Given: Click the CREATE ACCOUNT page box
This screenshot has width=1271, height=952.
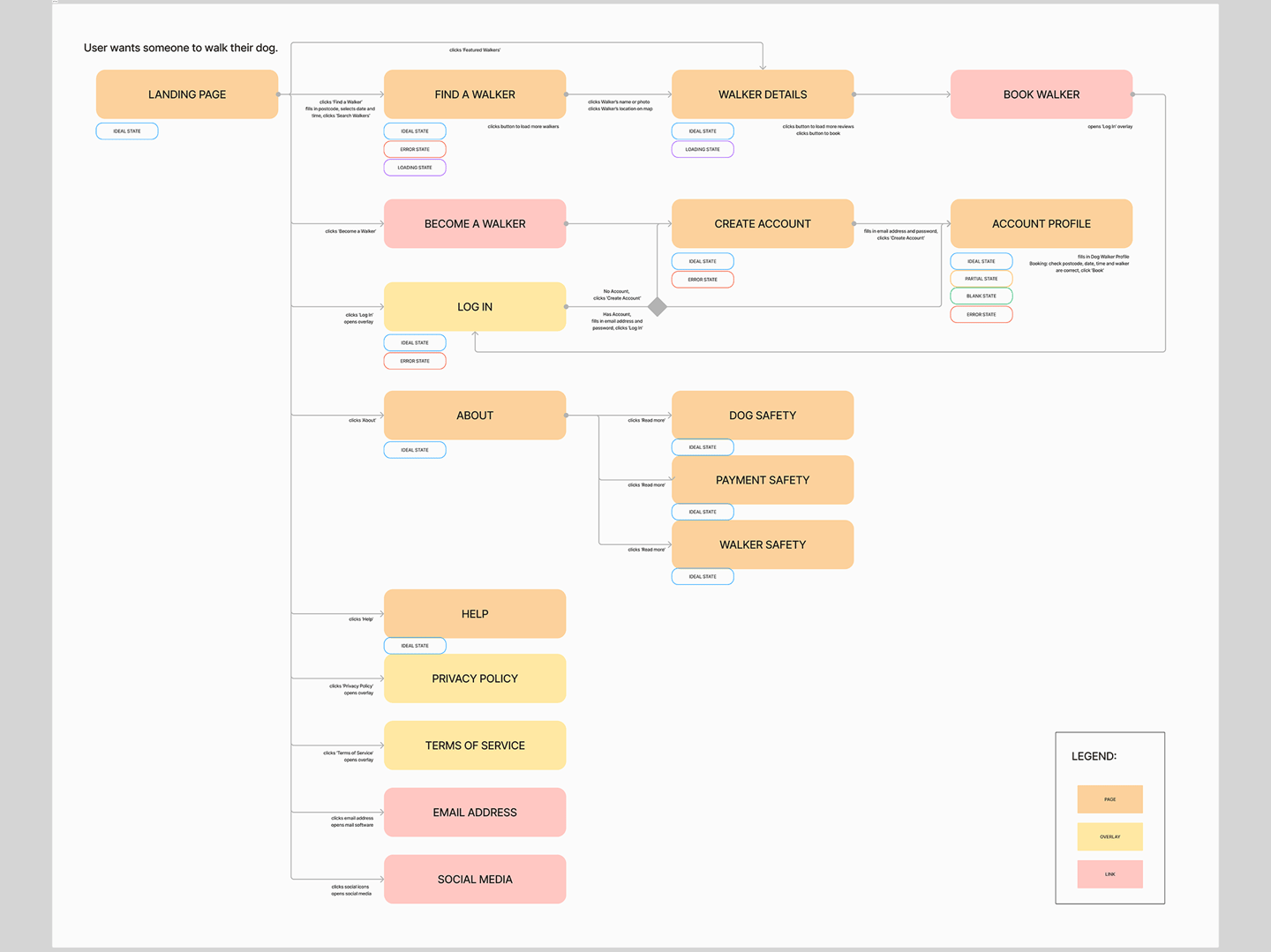Looking at the screenshot, I should [762, 223].
